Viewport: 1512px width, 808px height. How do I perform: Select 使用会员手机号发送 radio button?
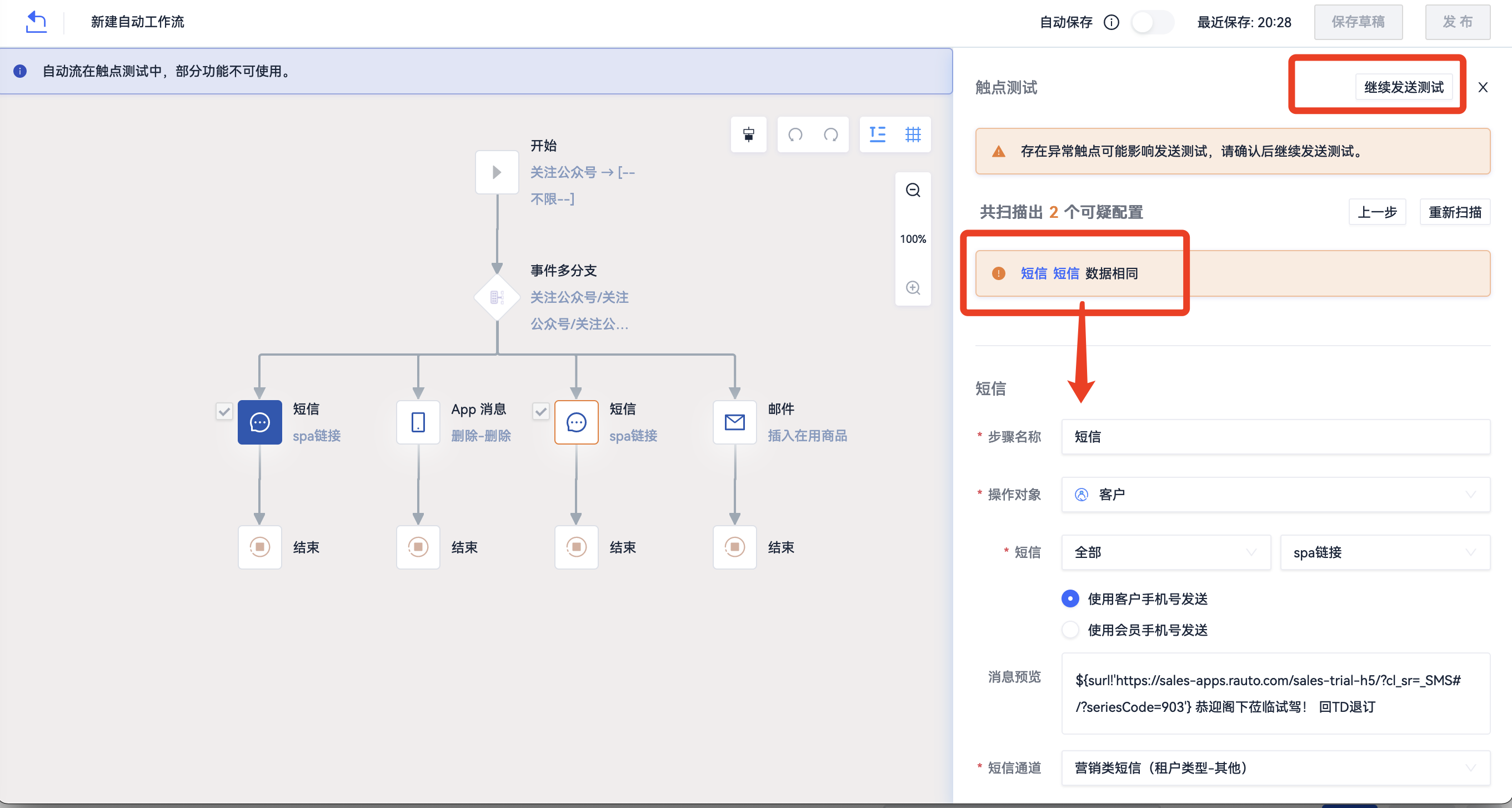(1070, 630)
